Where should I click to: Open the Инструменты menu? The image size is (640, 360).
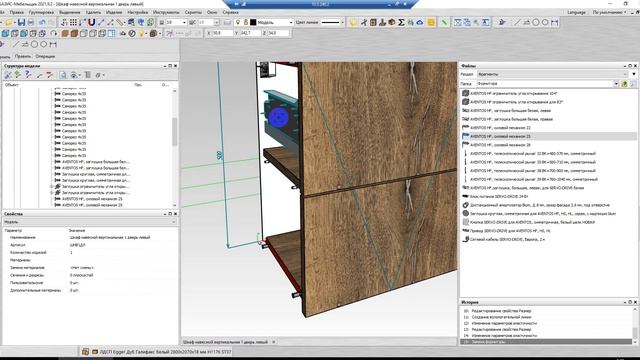click(x=166, y=12)
